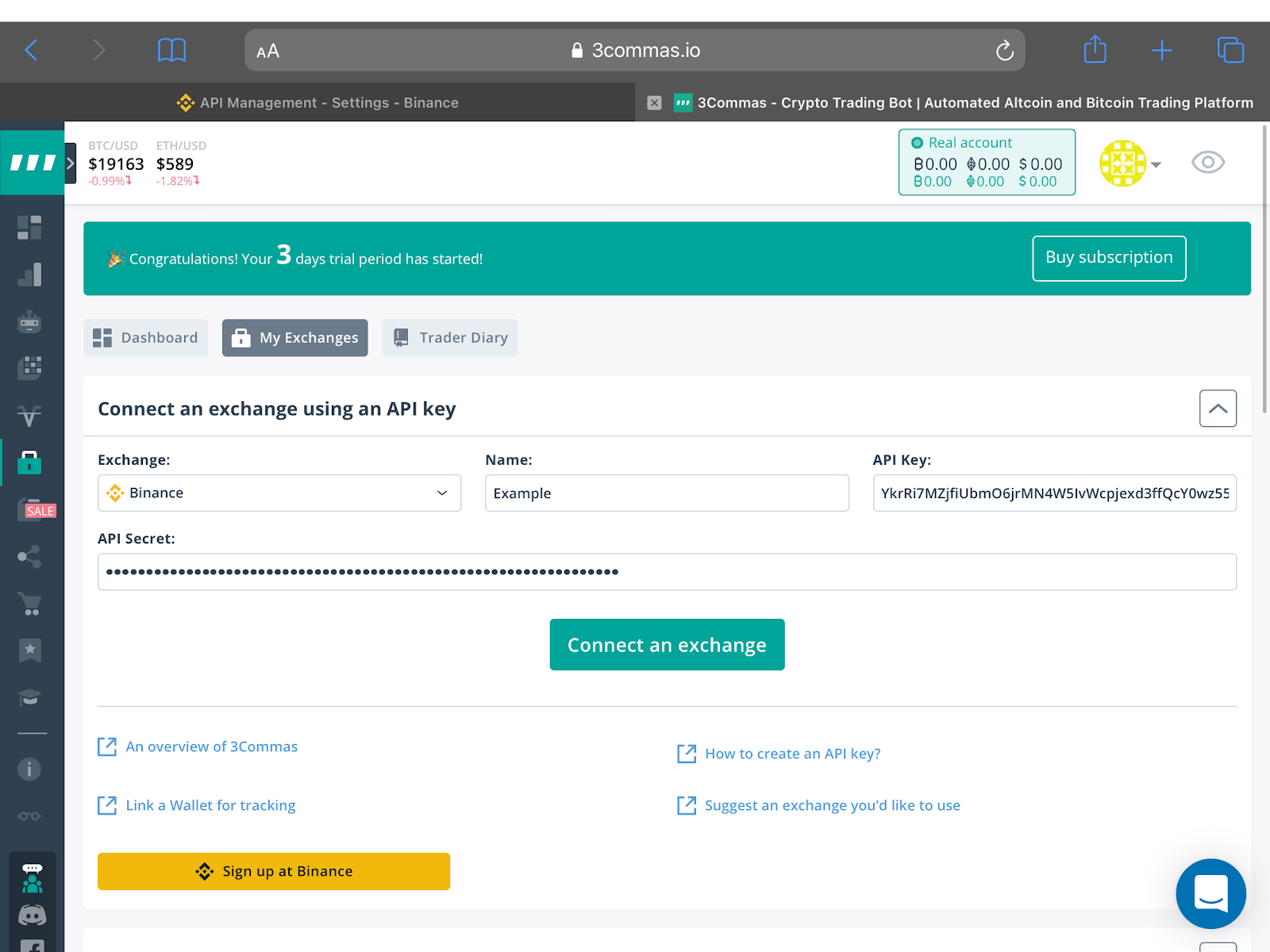The image size is (1270, 952).
Task: Click the Name field containing Example
Action: pos(667,493)
